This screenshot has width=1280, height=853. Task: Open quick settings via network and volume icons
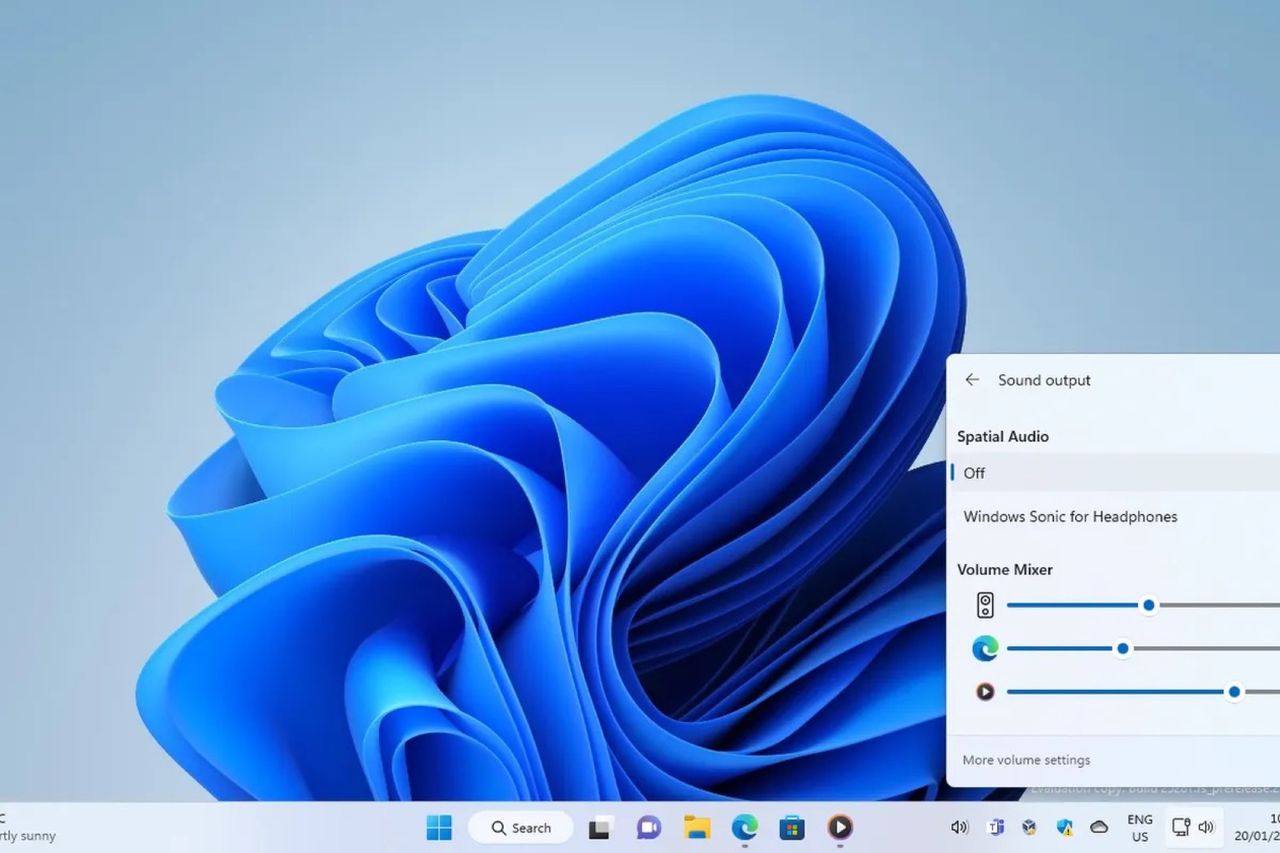pos(1190,827)
